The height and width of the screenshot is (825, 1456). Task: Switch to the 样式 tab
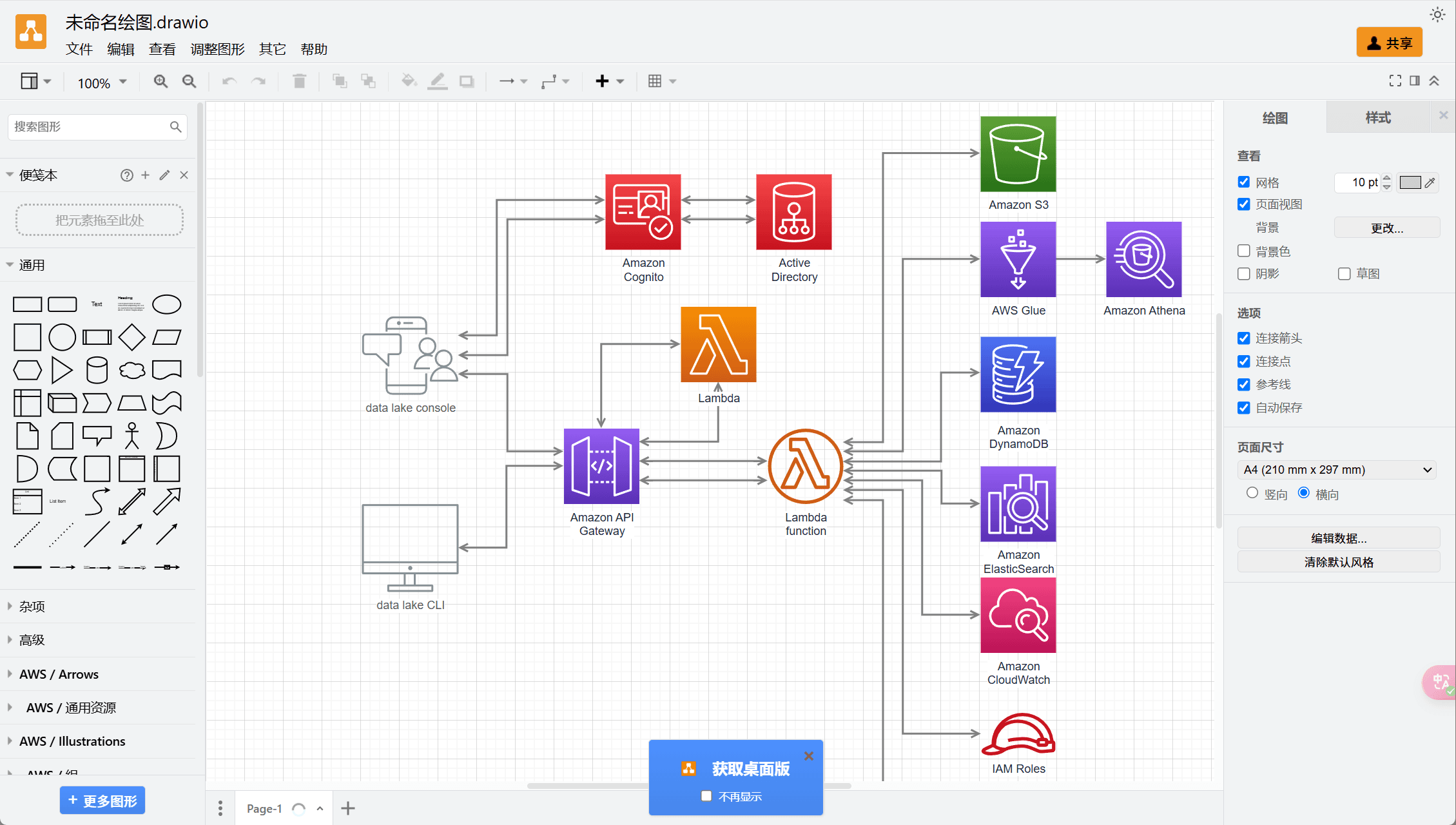[1379, 117]
